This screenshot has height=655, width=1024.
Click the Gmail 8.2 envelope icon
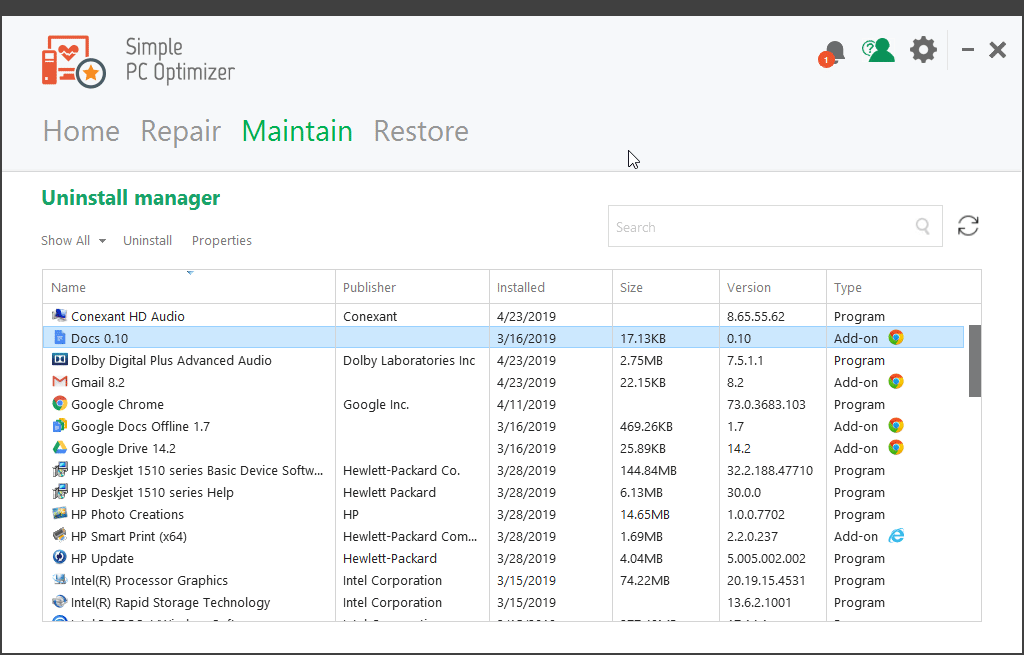pyautogui.click(x=59, y=381)
